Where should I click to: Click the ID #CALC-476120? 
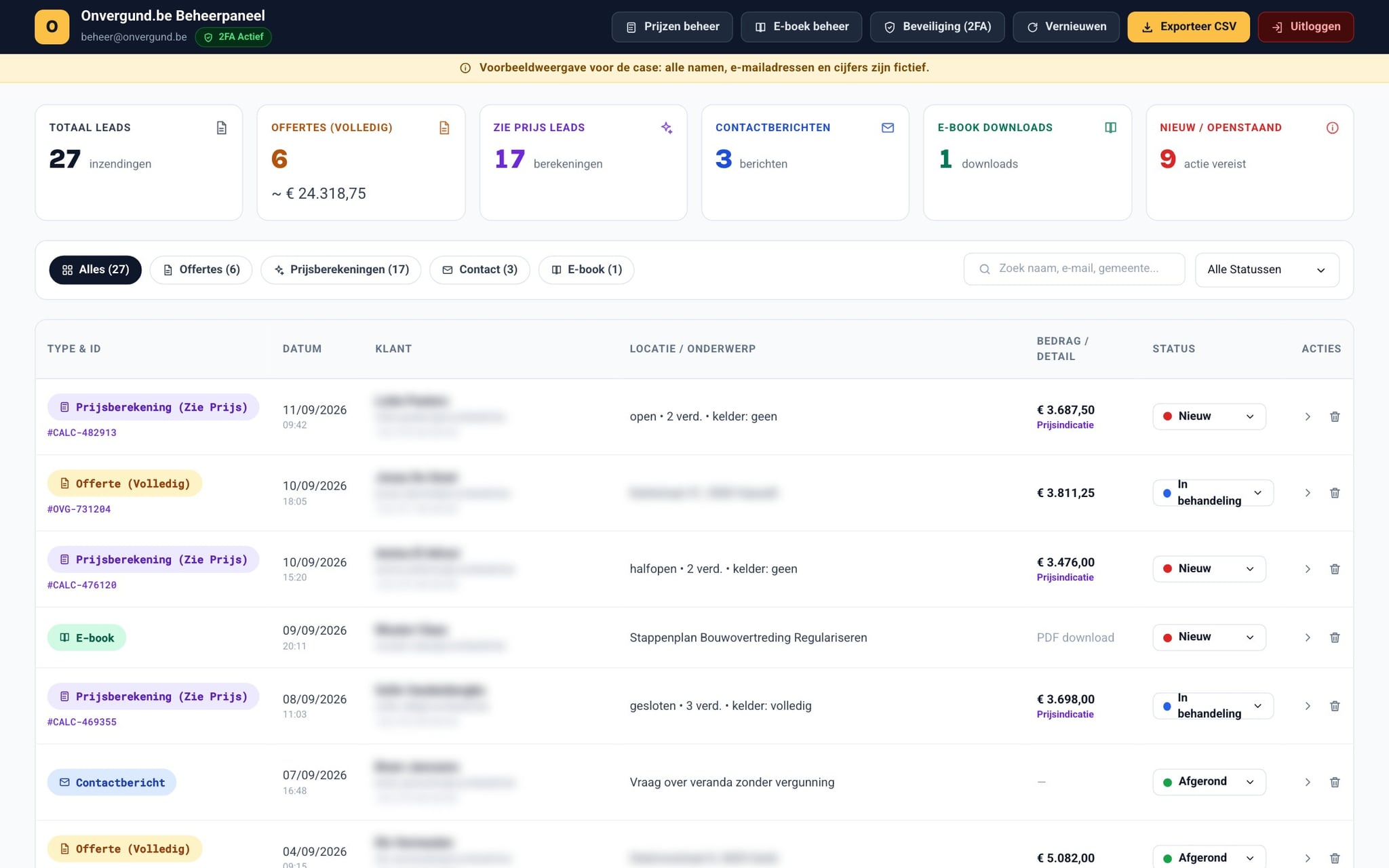[82, 585]
